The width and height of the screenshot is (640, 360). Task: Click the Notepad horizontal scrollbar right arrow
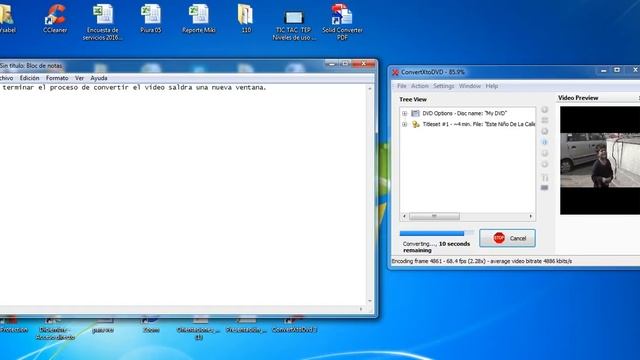click(x=361, y=309)
